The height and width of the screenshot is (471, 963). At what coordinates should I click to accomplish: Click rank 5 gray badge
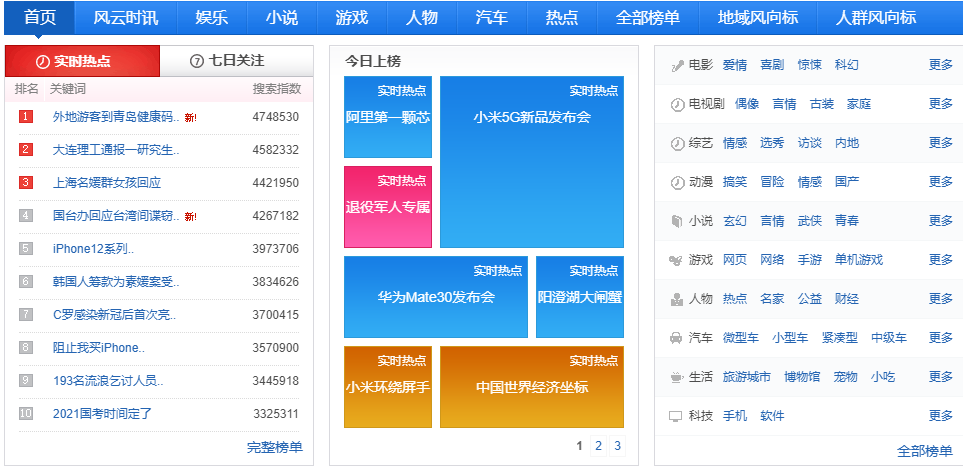[26, 249]
